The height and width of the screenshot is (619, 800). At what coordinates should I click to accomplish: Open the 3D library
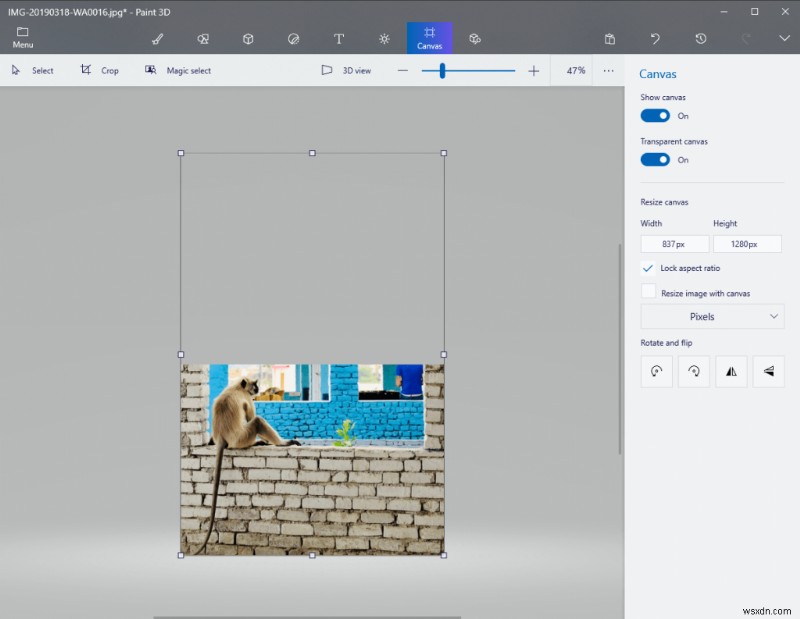pyautogui.click(x=476, y=39)
